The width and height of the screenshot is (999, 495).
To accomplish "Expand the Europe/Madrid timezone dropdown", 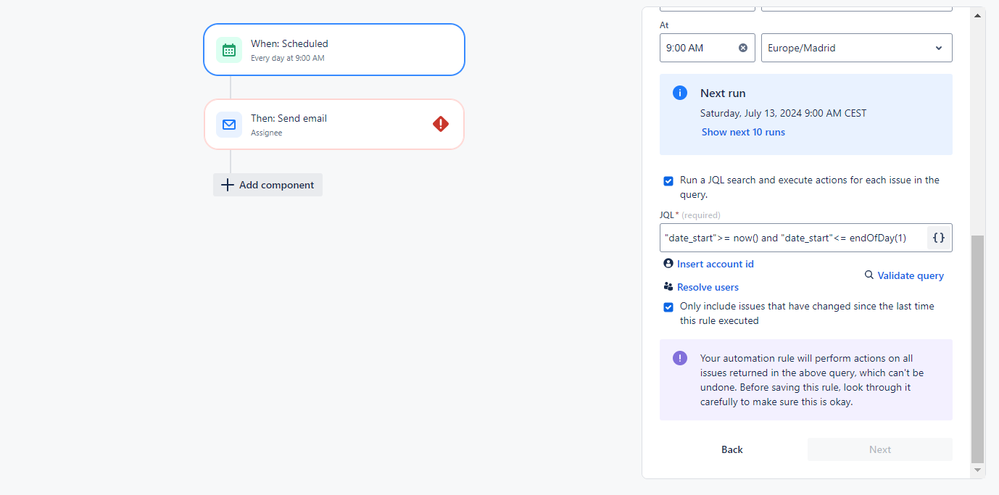I will tap(856, 48).
